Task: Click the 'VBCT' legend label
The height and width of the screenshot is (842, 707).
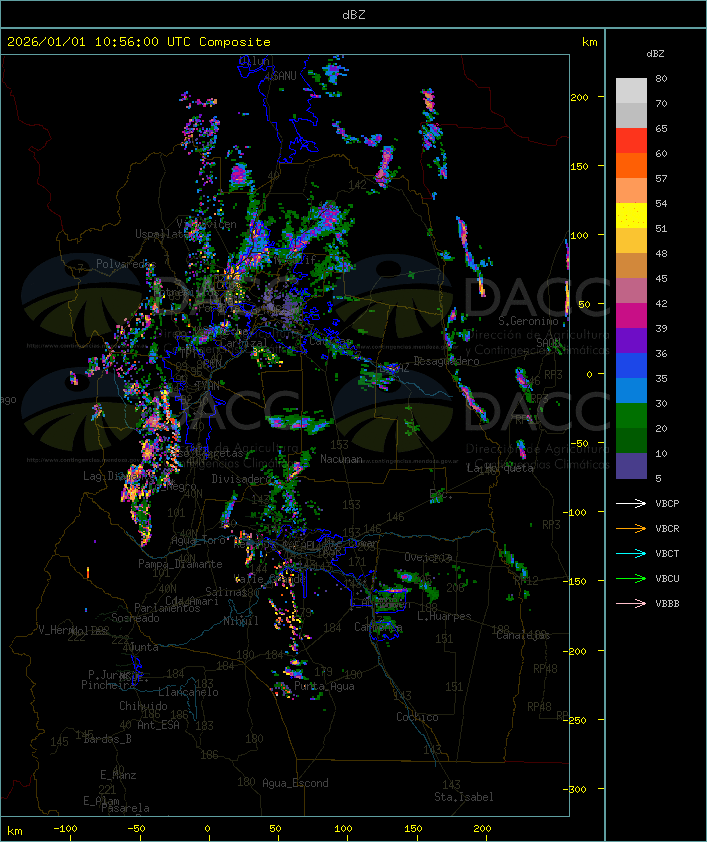Action: (667, 554)
